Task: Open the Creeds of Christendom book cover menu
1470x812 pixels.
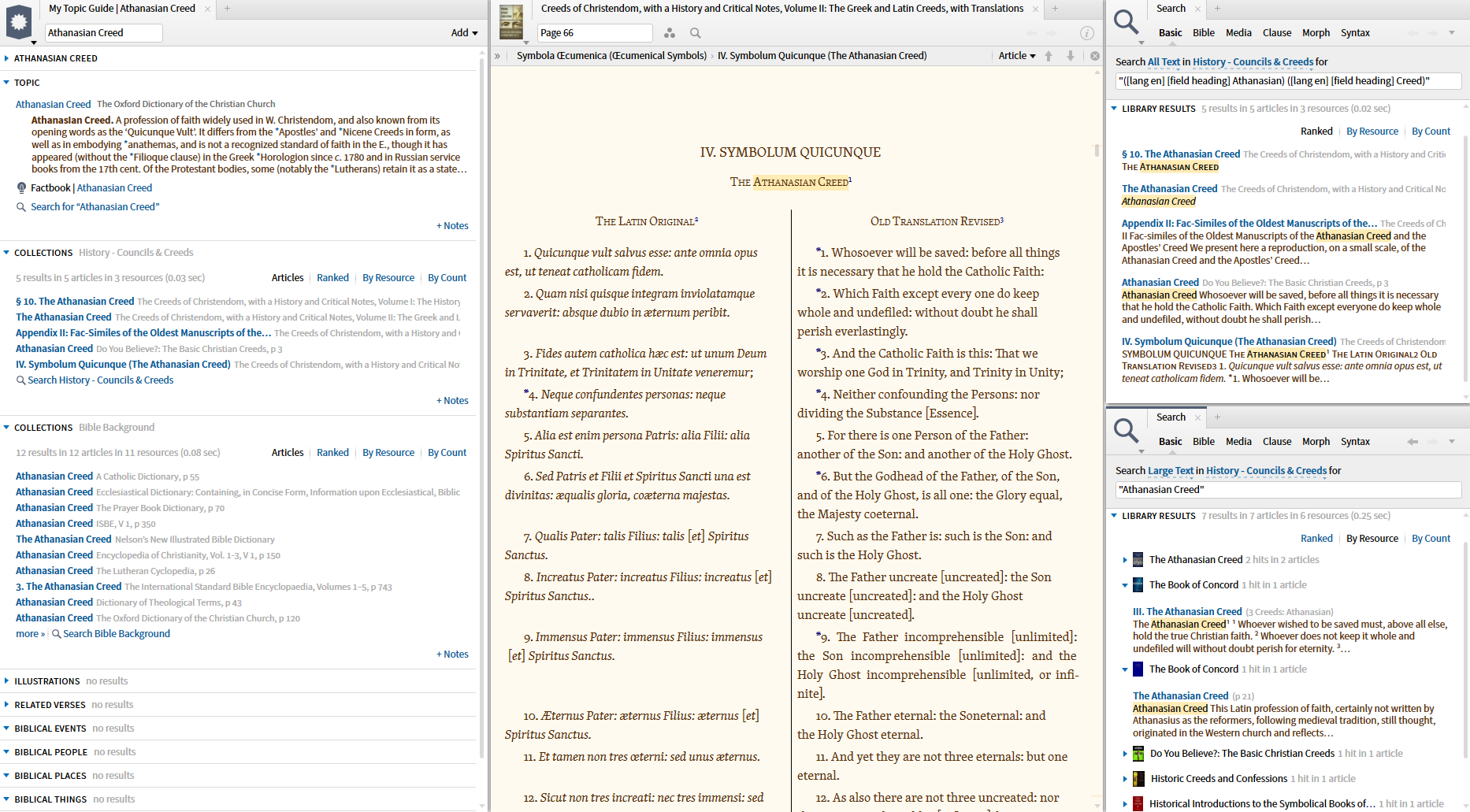Action: tap(511, 23)
